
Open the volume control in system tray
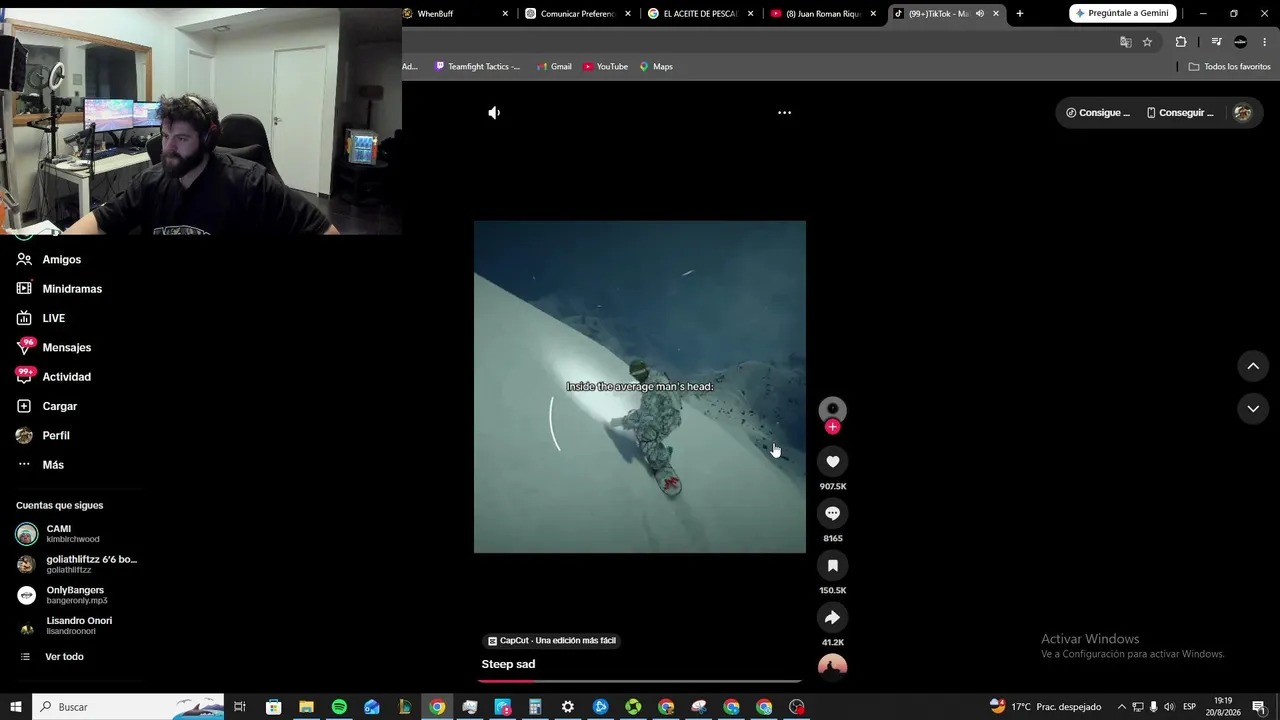point(1169,707)
